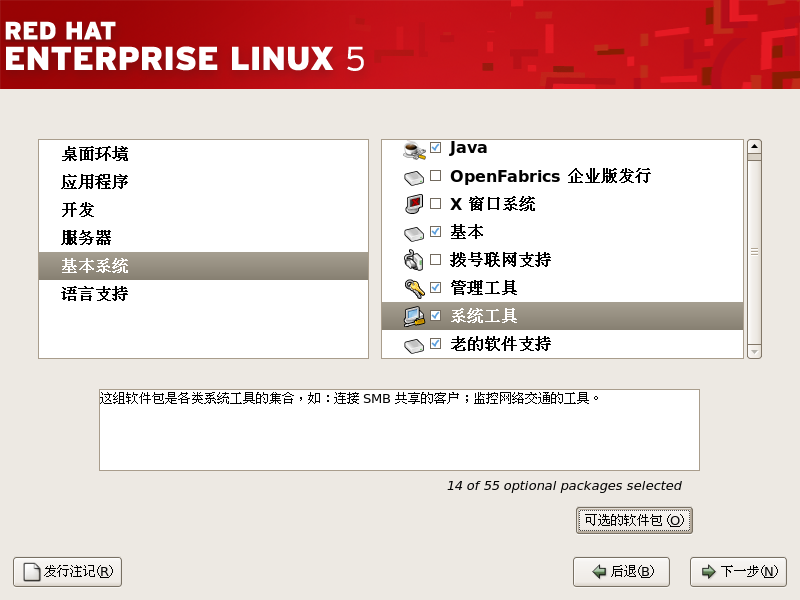Click the document icon on 发行注记 button
Viewport: 800px width, 600px height.
tap(32, 572)
